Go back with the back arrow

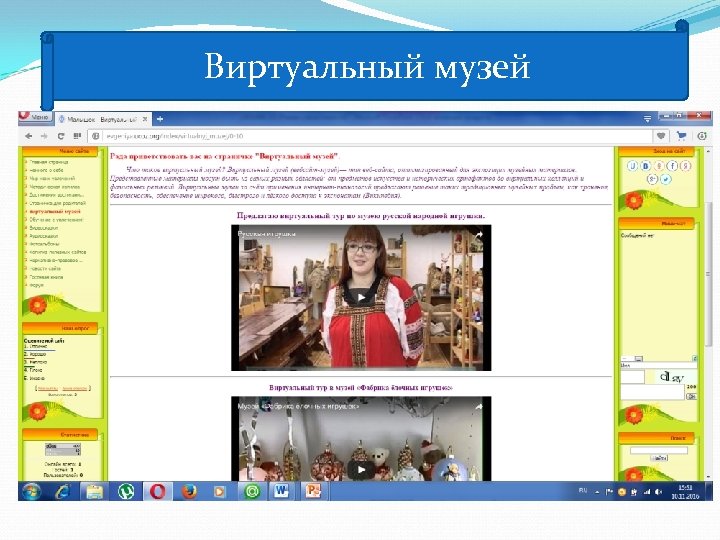(29, 136)
